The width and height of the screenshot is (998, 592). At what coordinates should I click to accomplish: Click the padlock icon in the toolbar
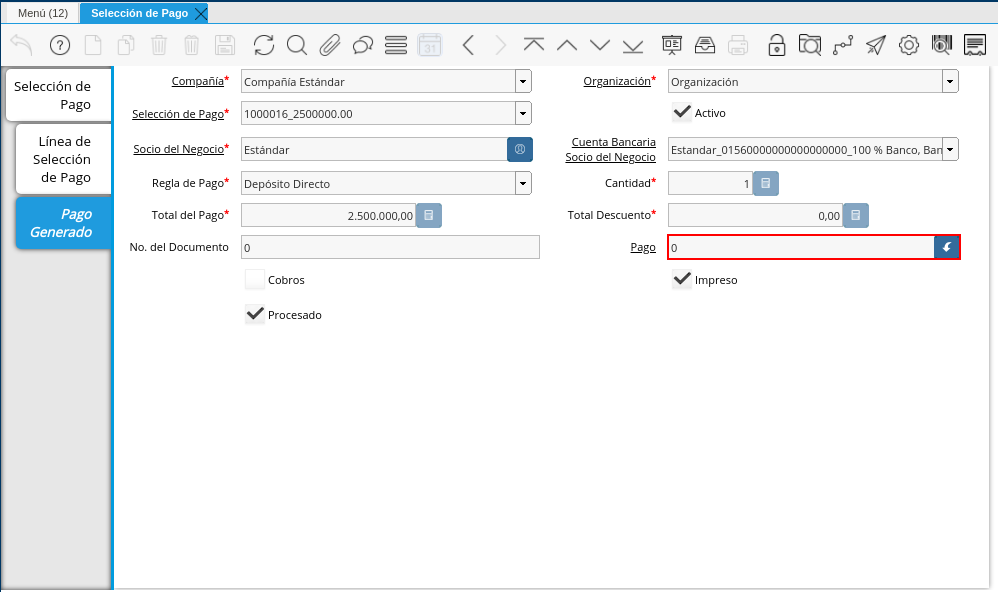click(776, 45)
